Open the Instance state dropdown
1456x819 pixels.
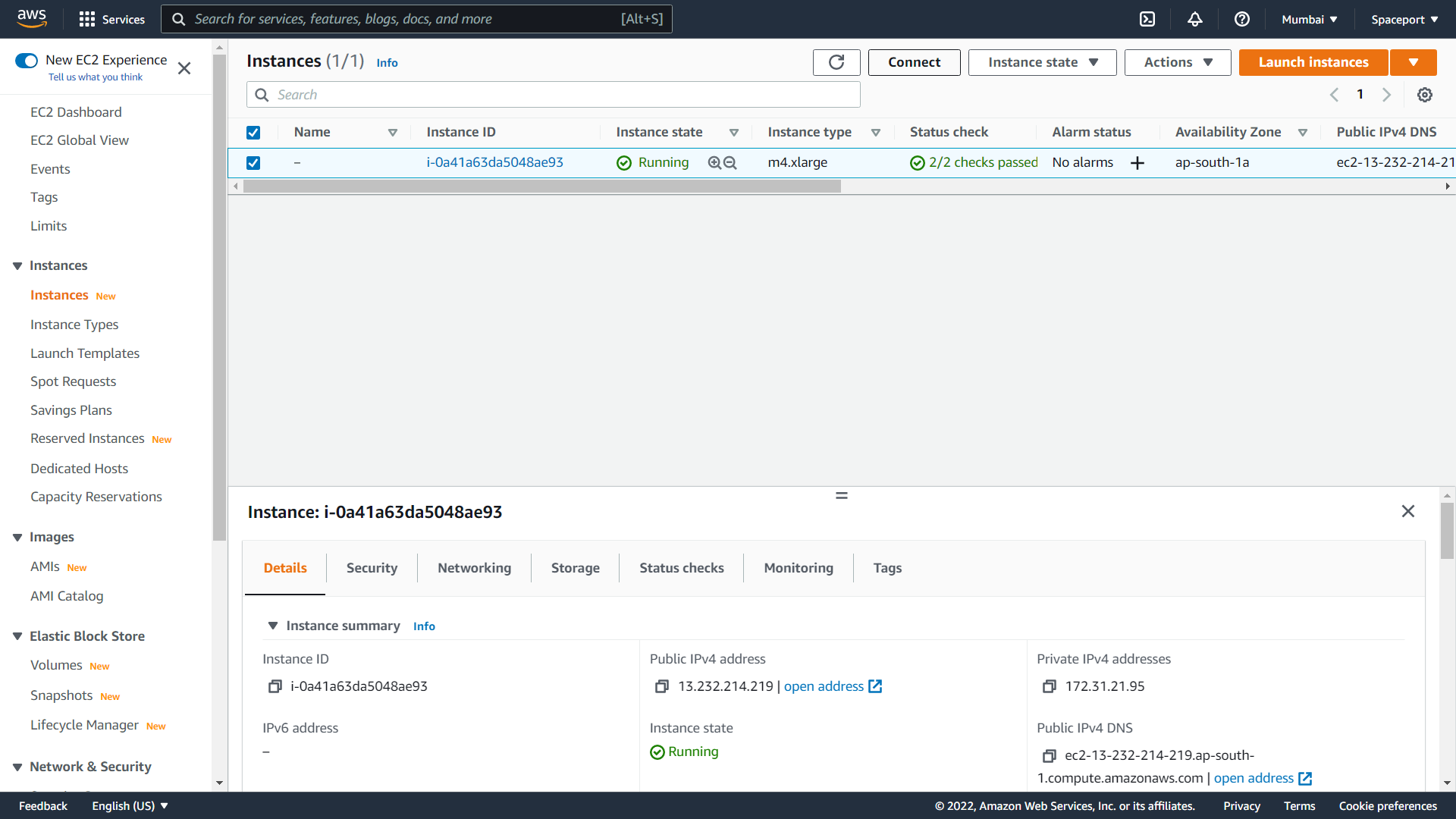[1043, 62]
